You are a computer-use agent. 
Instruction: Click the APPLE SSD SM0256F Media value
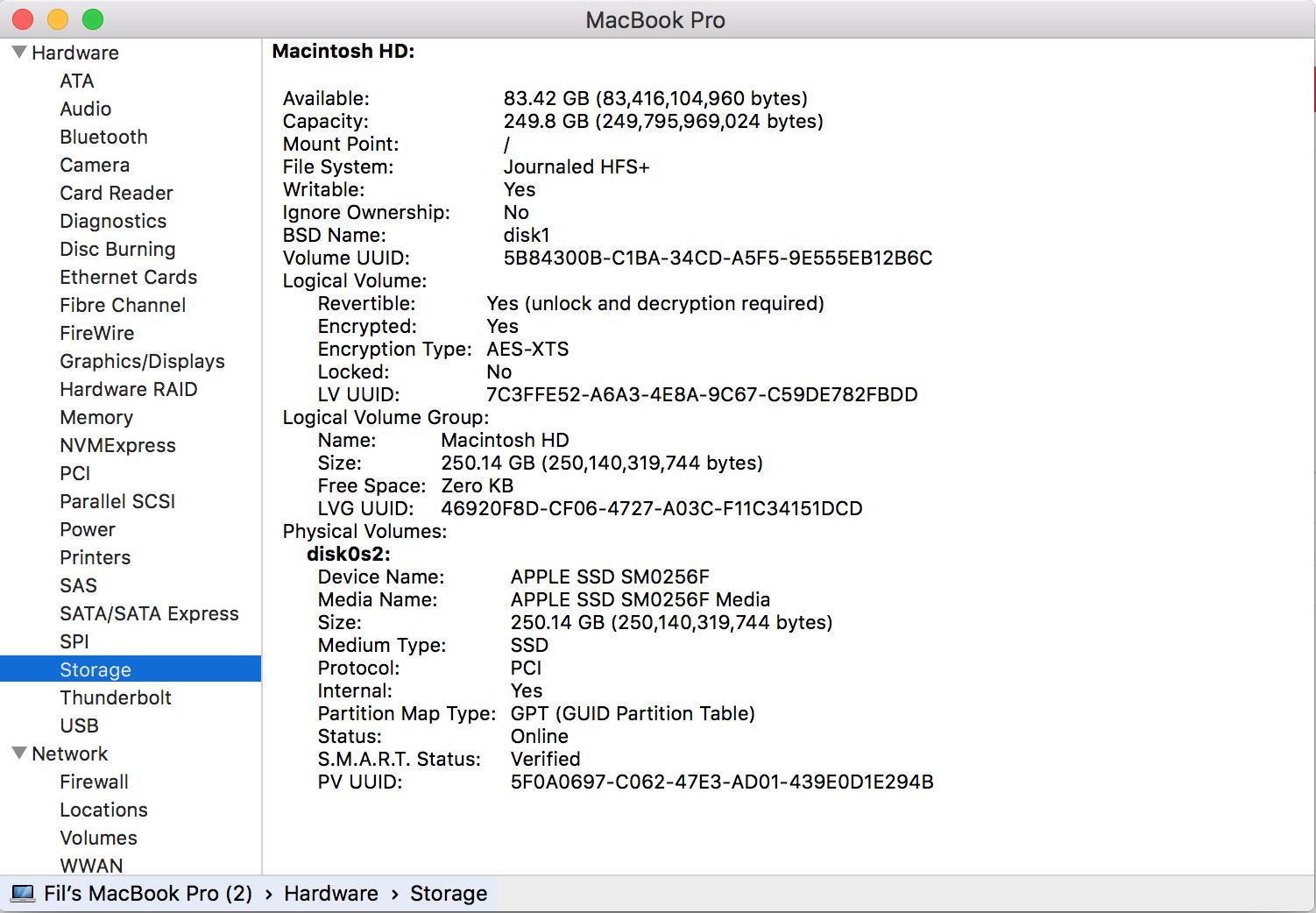(640, 599)
